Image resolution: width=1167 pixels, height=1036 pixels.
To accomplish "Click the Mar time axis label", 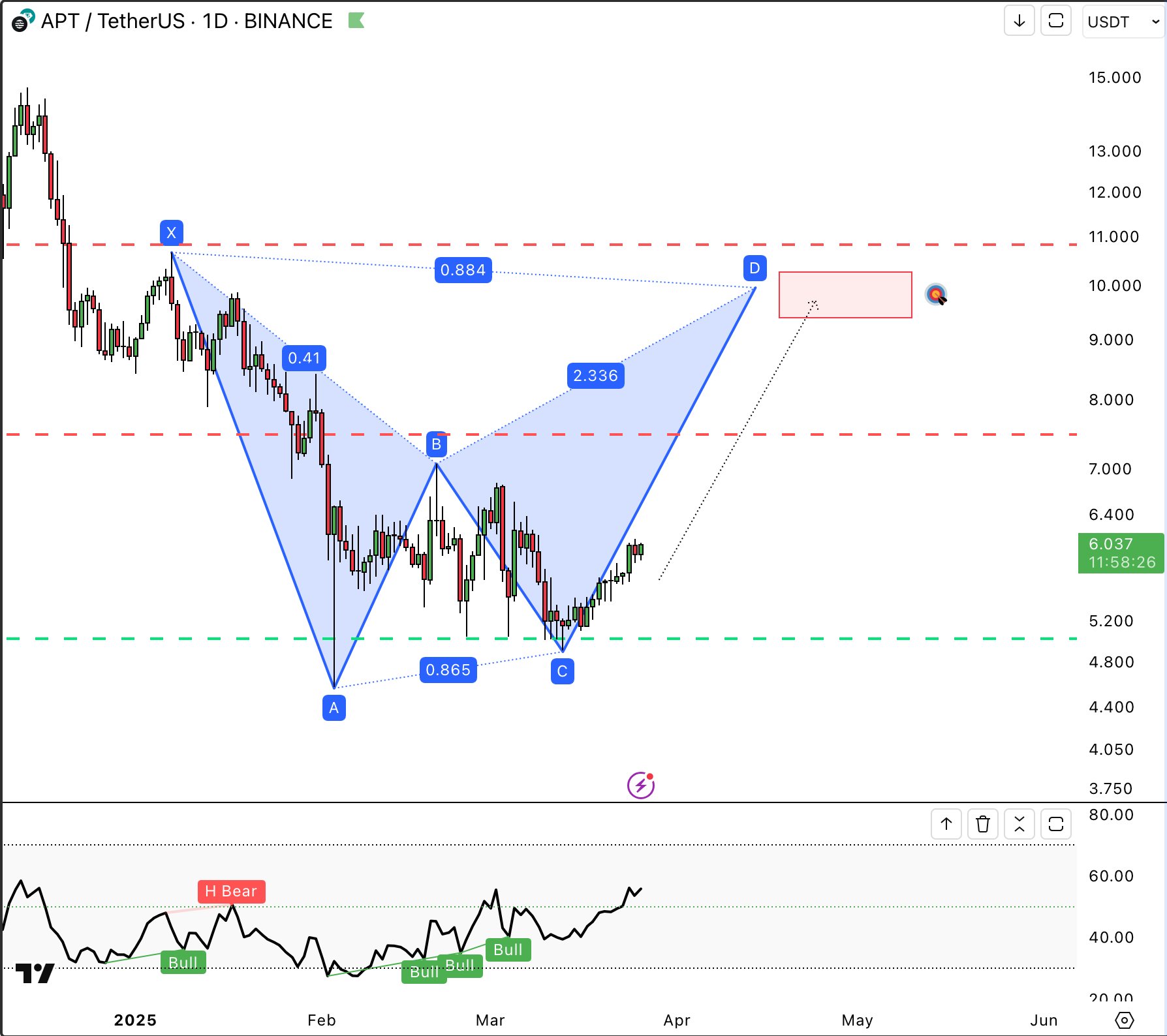I will pos(490,1020).
